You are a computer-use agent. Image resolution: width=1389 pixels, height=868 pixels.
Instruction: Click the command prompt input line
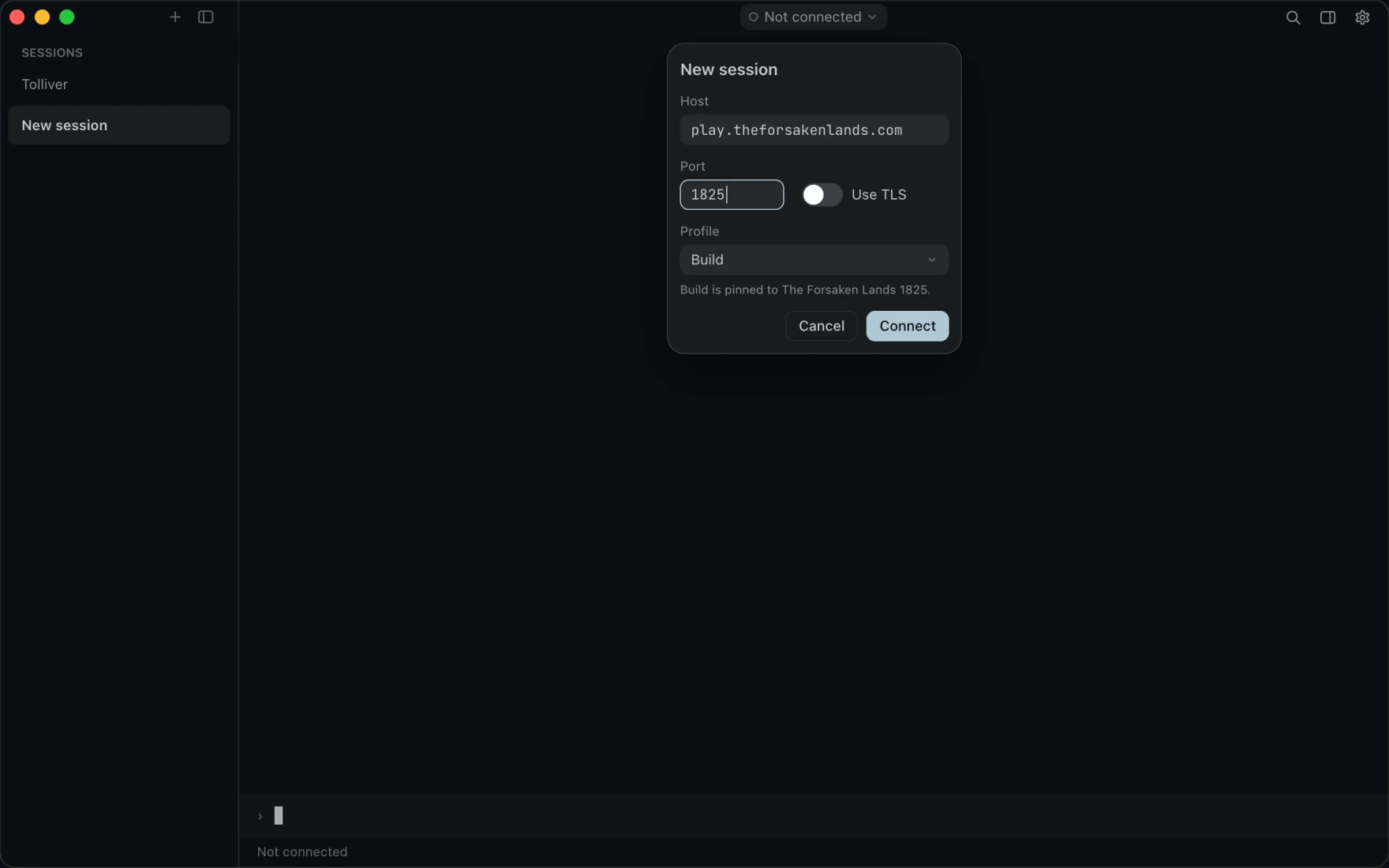pyautogui.click(x=813, y=816)
